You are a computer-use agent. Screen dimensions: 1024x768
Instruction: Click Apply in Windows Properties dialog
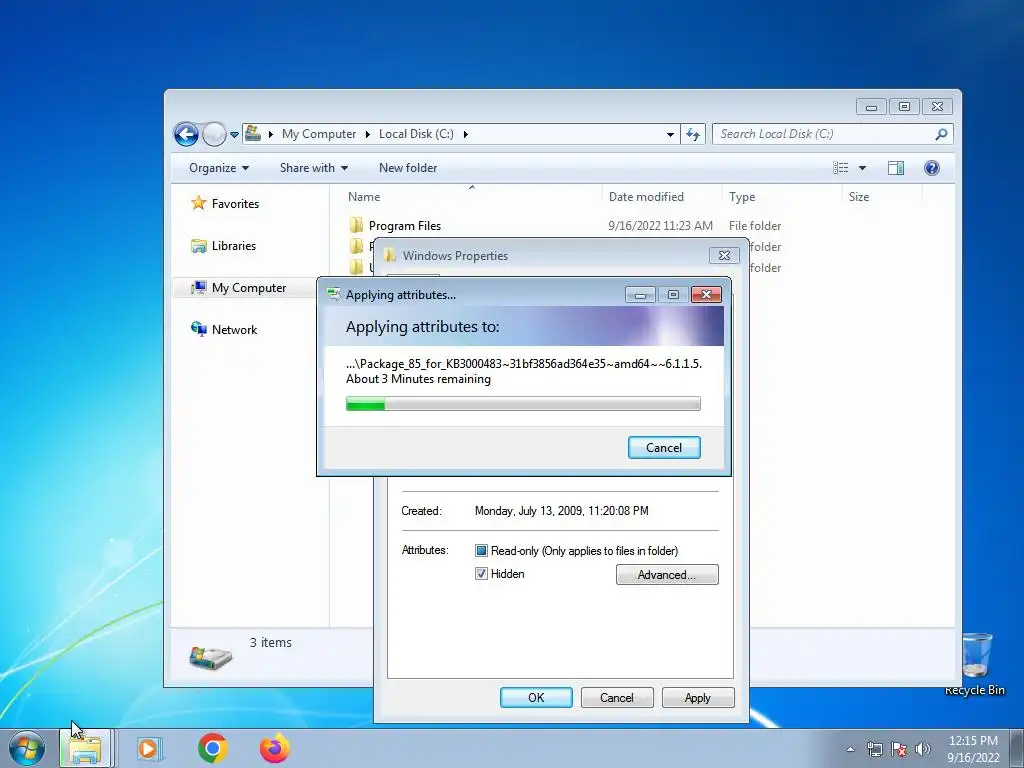[697, 697]
